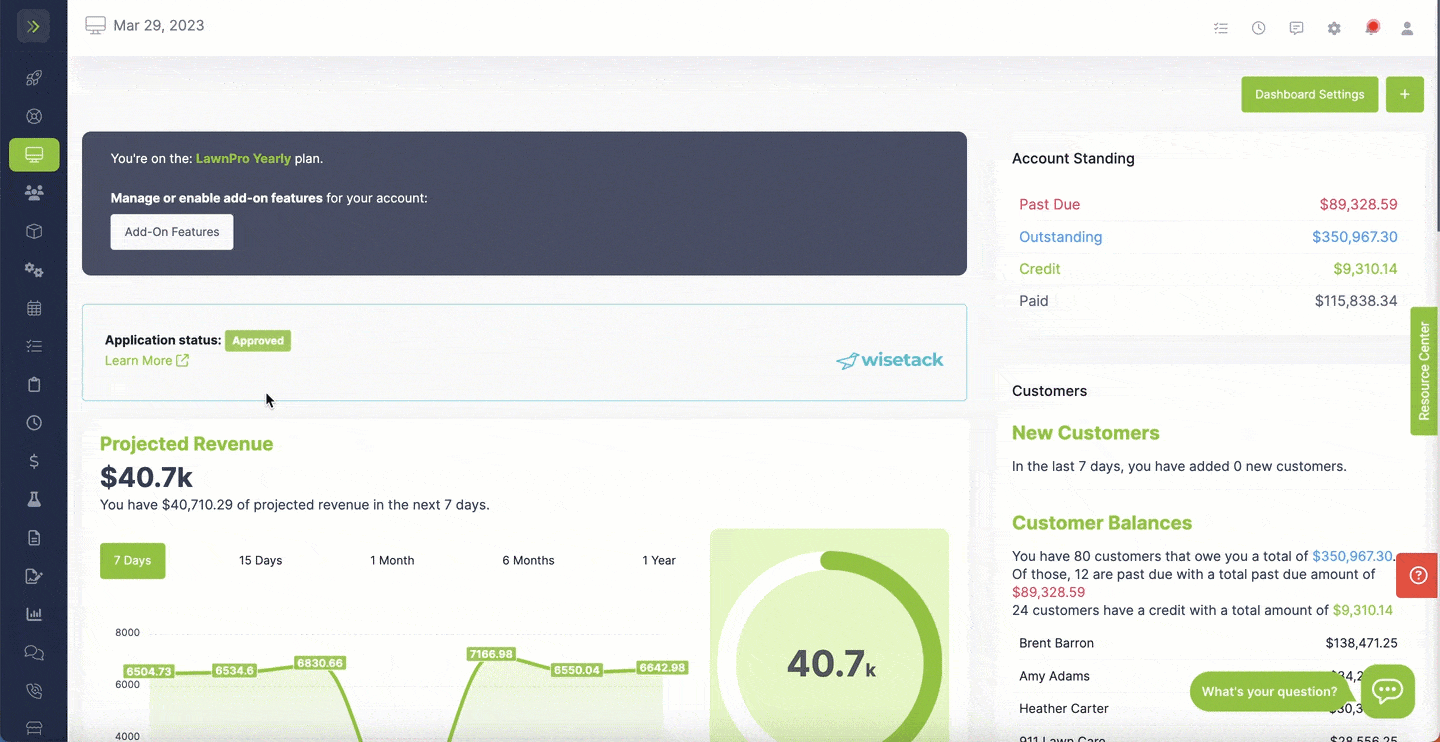The width and height of the screenshot is (1440, 742).
Task: Open the notification bell with red dot
Action: pyautogui.click(x=1372, y=27)
